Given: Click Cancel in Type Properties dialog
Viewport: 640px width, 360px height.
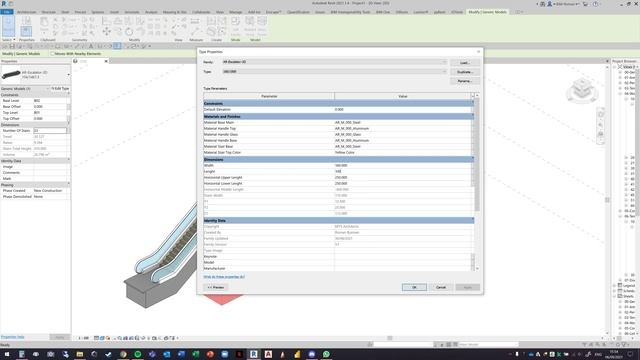Looking at the screenshot, I should click(x=441, y=287).
